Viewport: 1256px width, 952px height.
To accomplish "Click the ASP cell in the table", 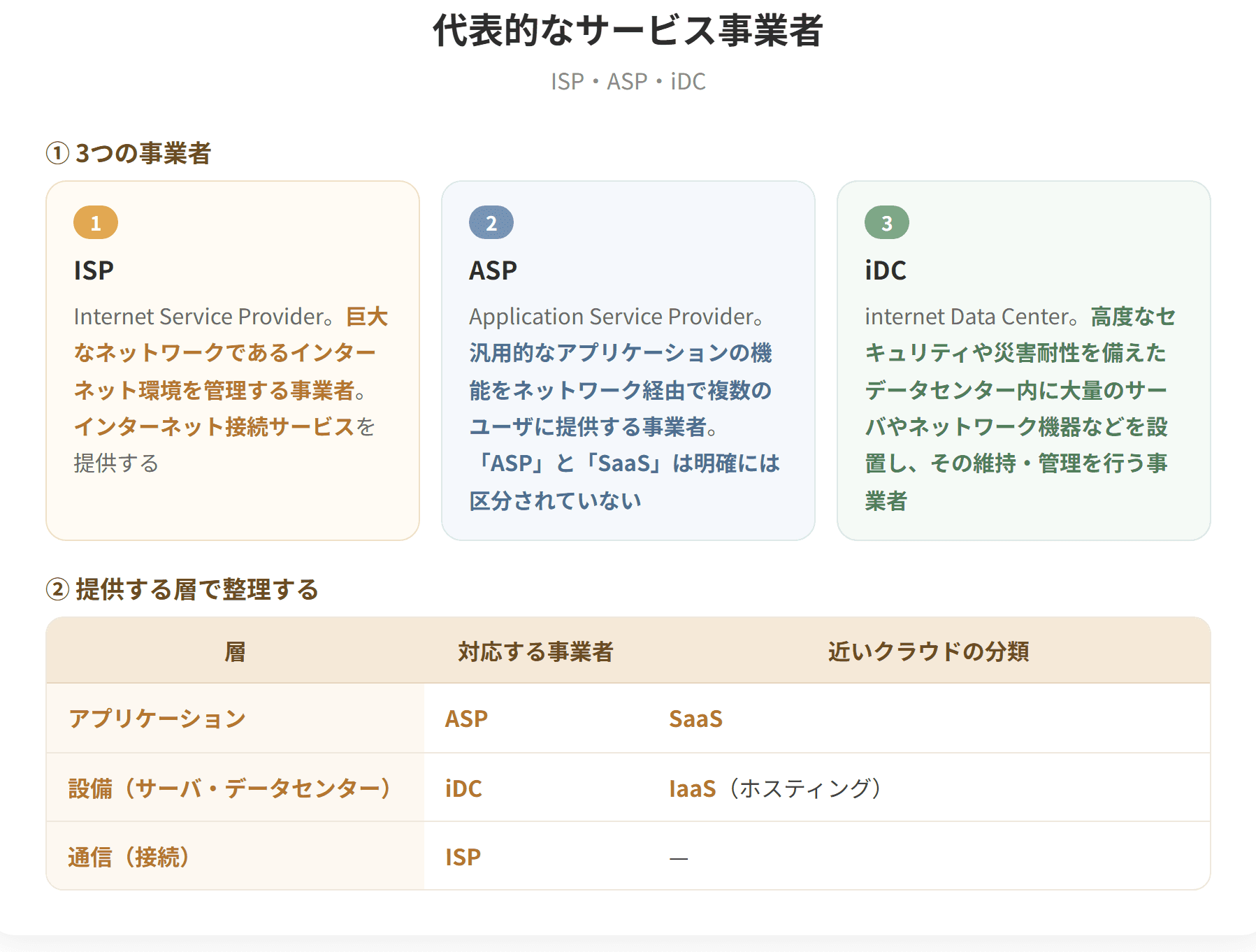I will [x=466, y=719].
